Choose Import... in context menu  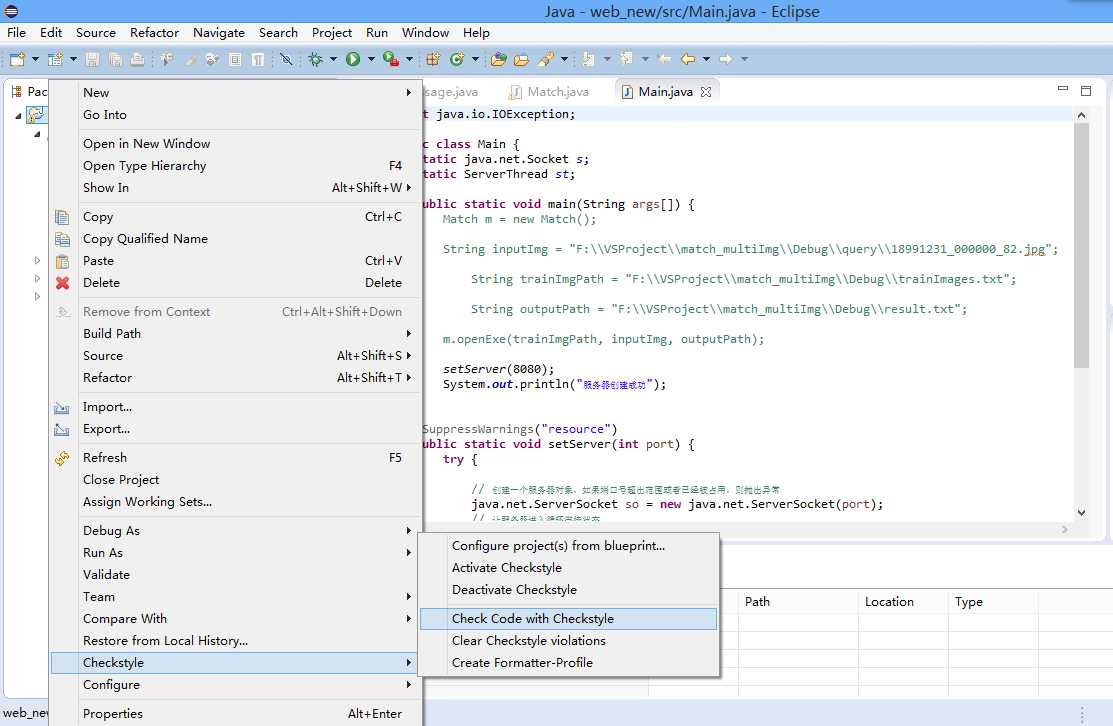(234, 407)
